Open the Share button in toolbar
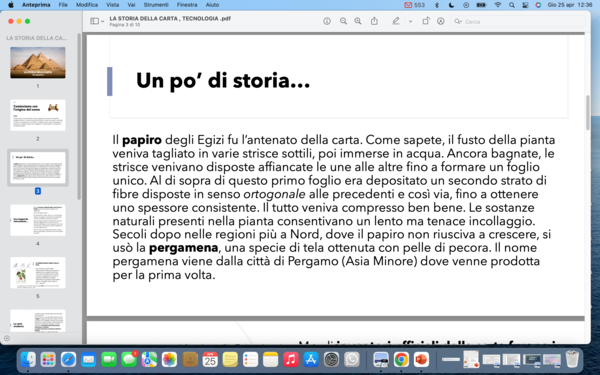Screen dimensions: 600x375 tap(374, 21)
